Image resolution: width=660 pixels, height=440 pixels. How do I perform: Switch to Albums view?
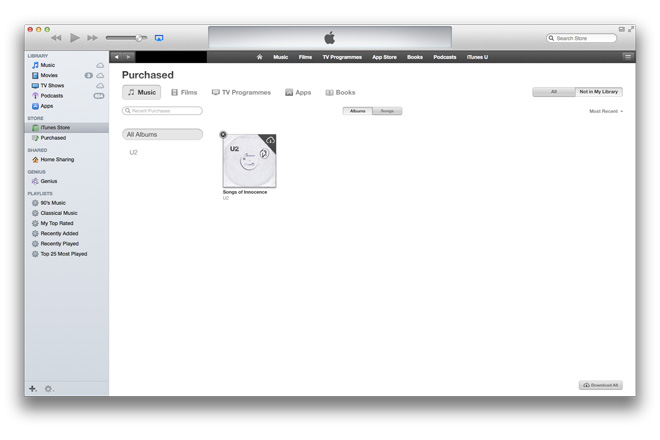pos(357,111)
